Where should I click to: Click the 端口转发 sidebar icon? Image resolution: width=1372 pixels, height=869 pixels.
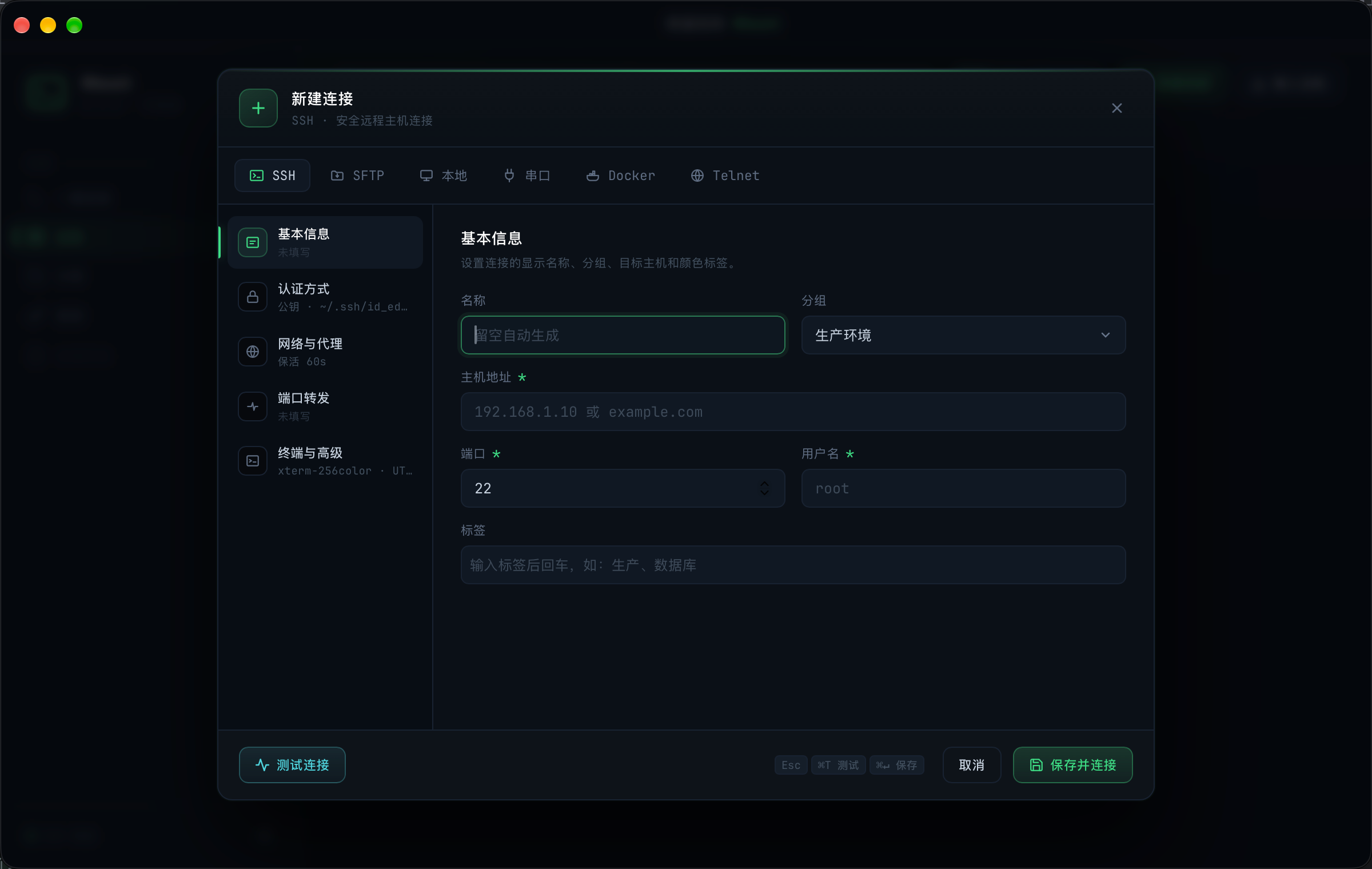(x=253, y=406)
